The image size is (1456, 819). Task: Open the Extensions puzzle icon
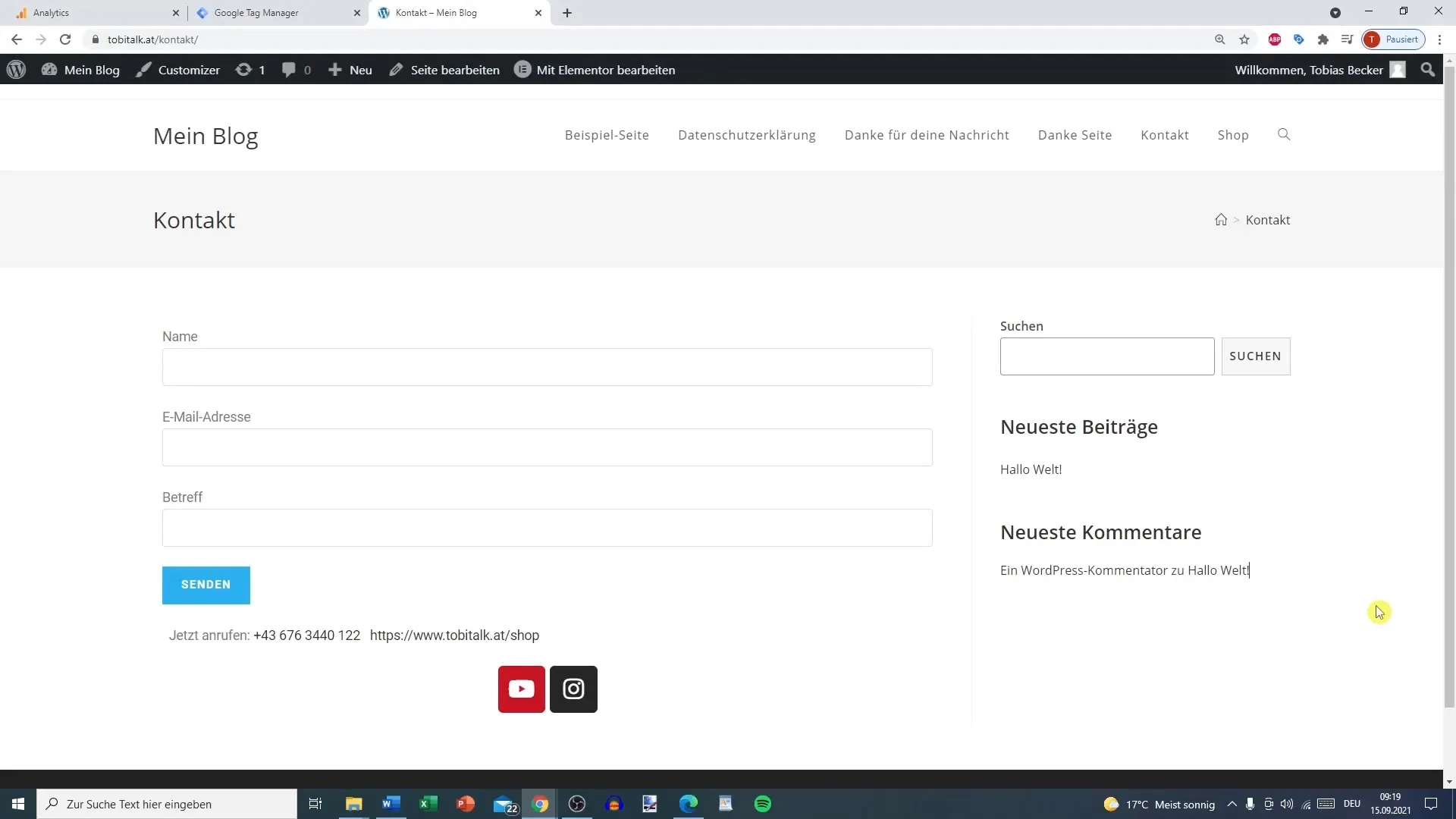click(x=1323, y=39)
